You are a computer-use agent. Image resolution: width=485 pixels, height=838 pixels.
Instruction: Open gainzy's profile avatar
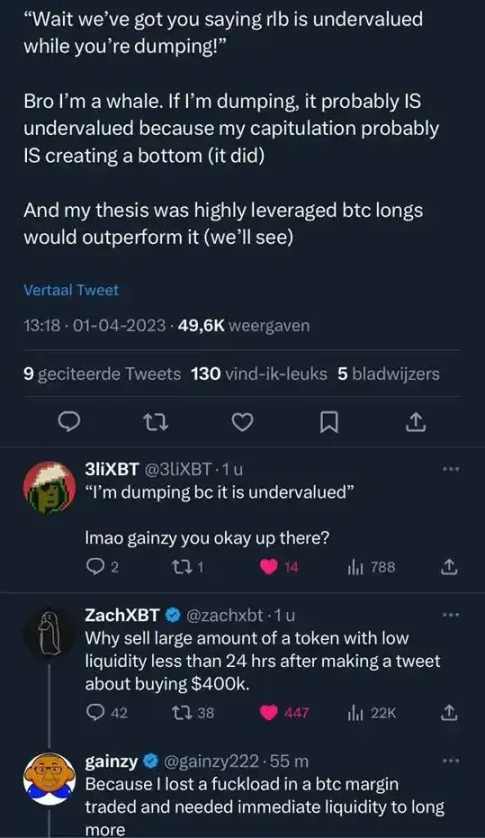[x=48, y=779]
